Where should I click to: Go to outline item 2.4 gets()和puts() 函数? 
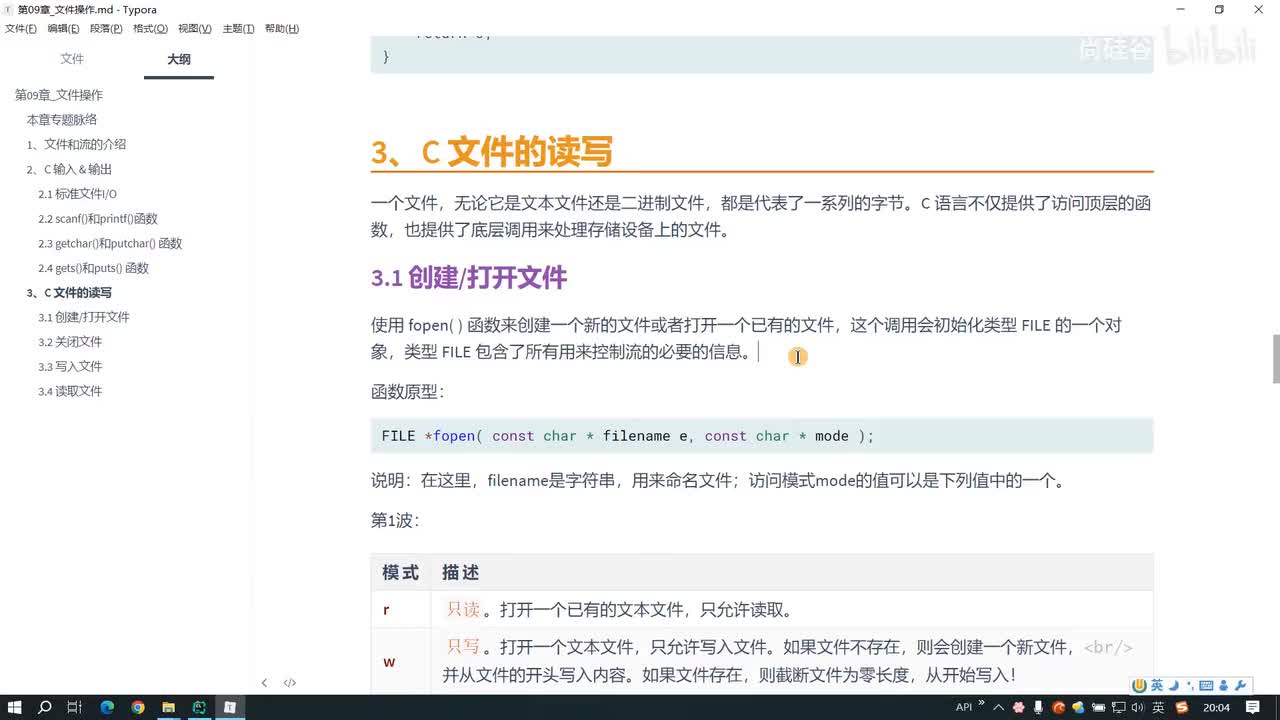pos(93,269)
